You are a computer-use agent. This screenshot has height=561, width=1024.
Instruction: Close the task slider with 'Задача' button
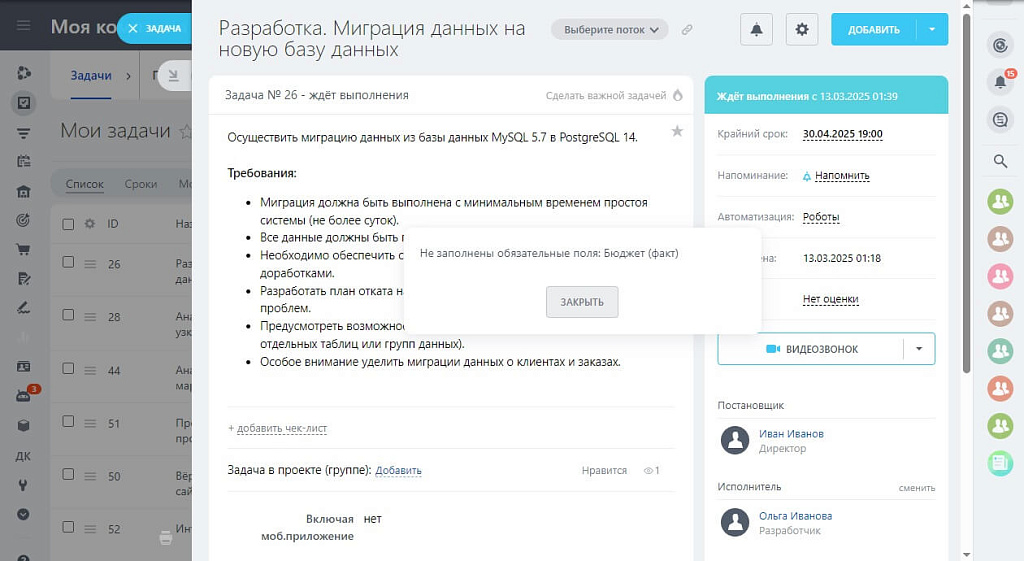pos(154,29)
